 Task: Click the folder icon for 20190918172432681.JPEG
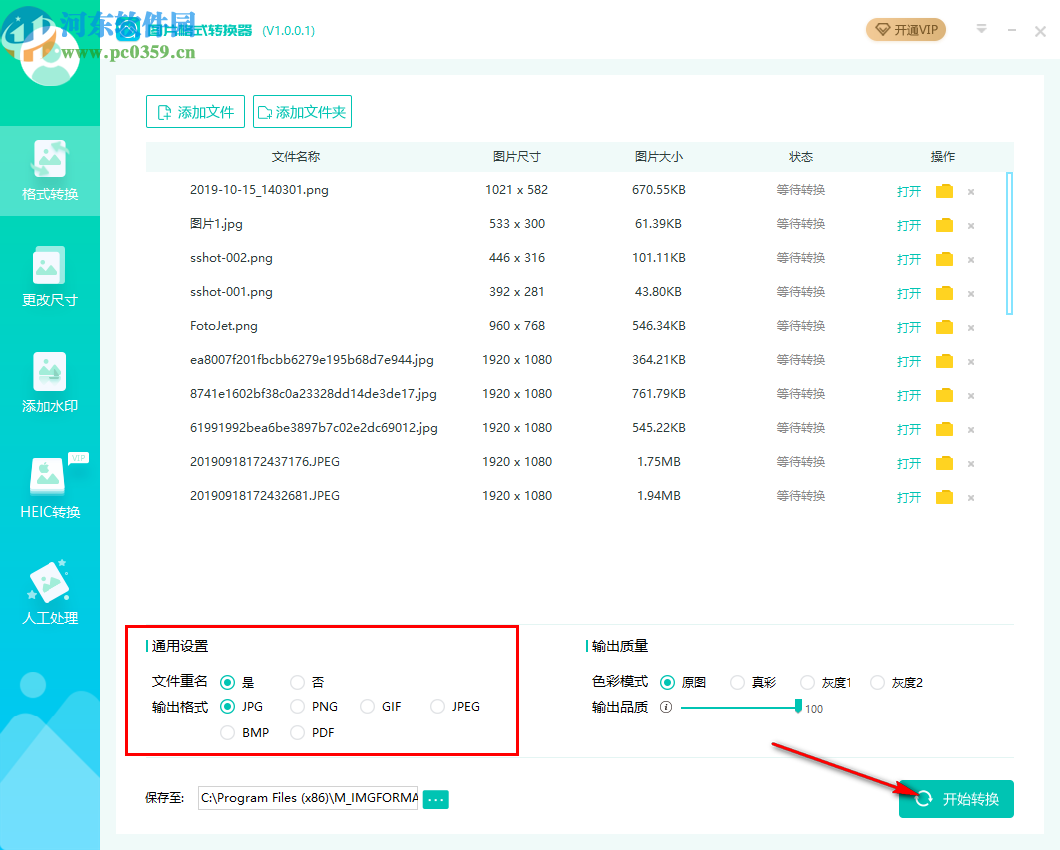coord(943,496)
